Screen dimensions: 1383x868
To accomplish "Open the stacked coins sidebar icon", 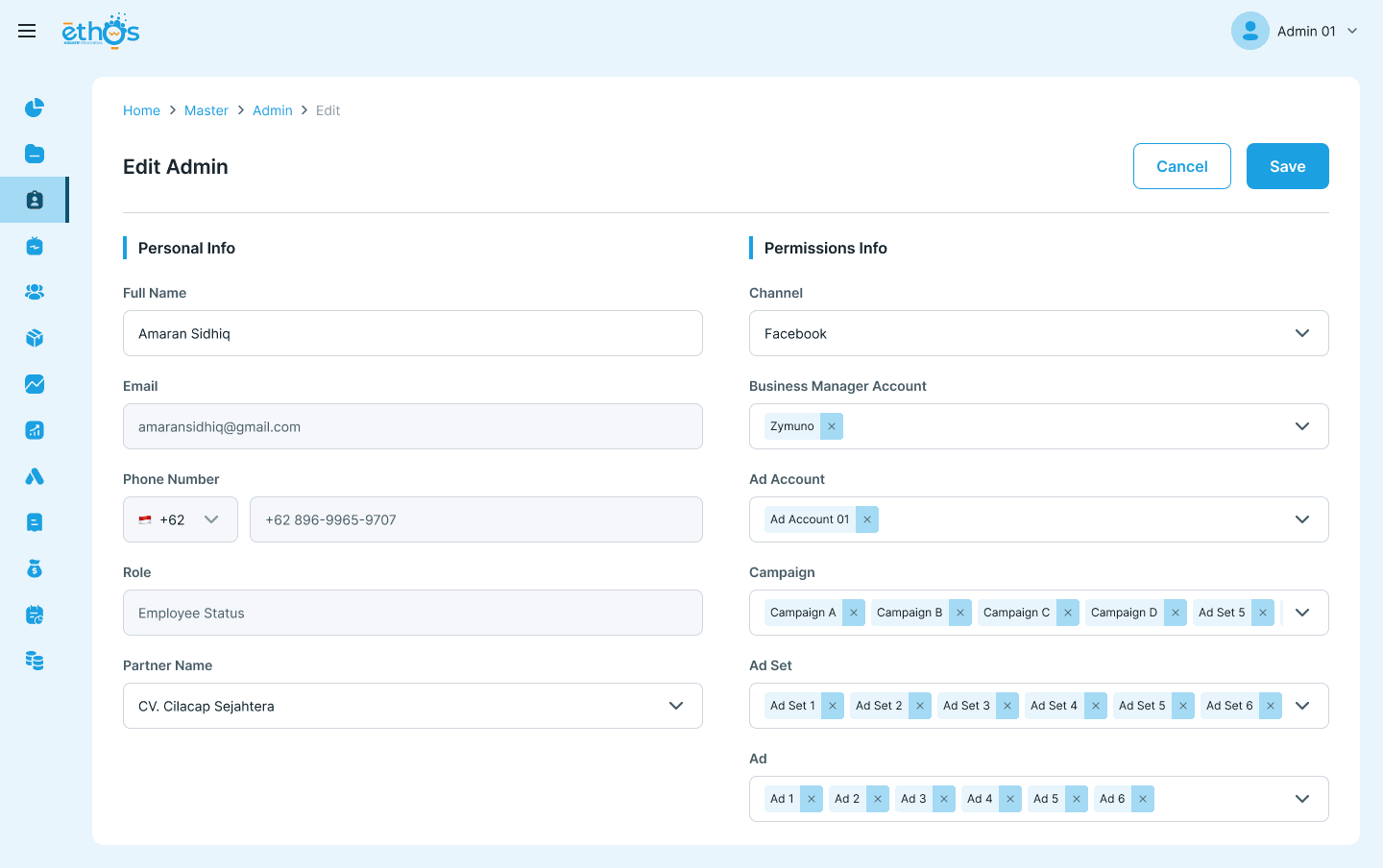I will coord(35,661).
